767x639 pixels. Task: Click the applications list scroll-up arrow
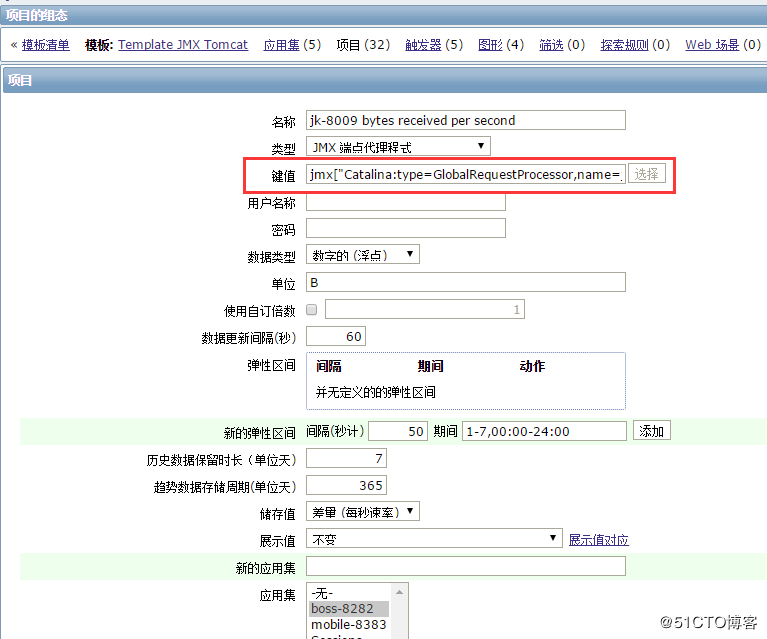(399, 593)
